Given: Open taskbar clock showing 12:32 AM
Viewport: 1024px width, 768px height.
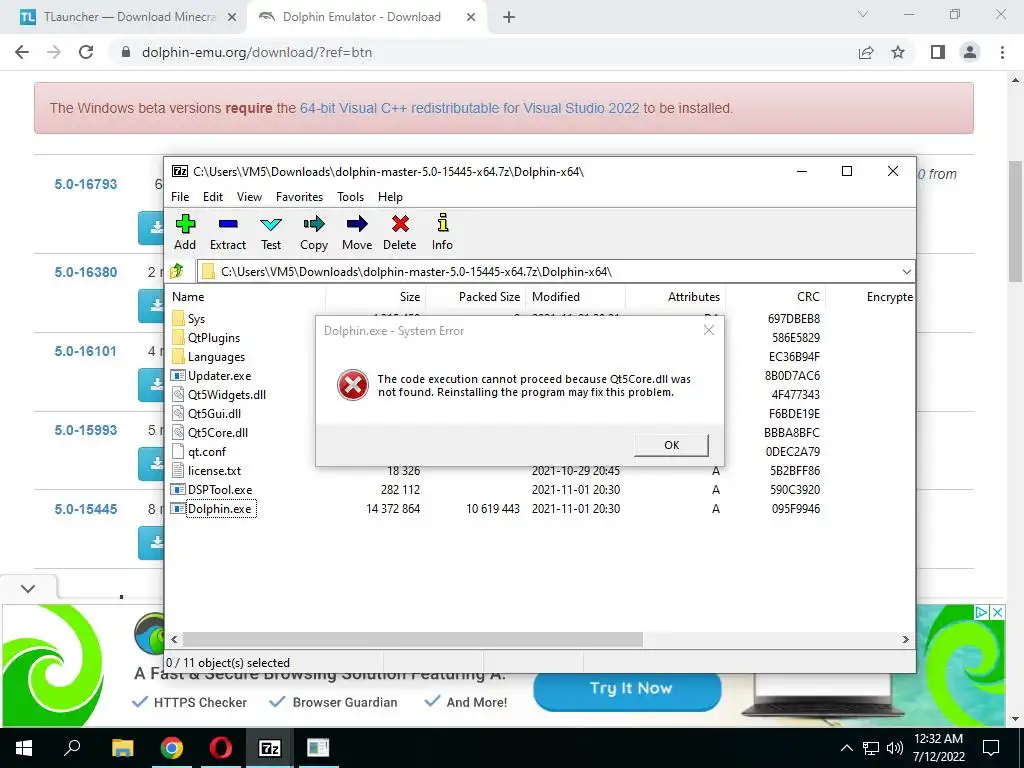Looking at the screenshot, I should click(938, 748).
